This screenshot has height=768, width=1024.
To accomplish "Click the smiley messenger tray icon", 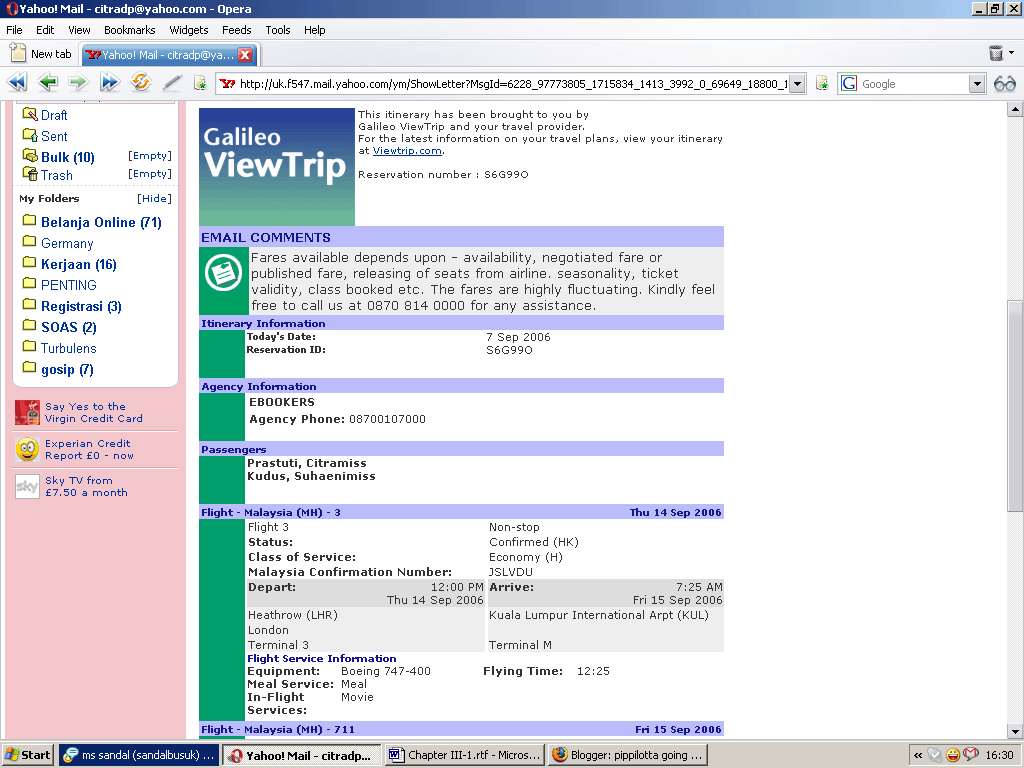I will pyautogui.click(x=953, y=755).
